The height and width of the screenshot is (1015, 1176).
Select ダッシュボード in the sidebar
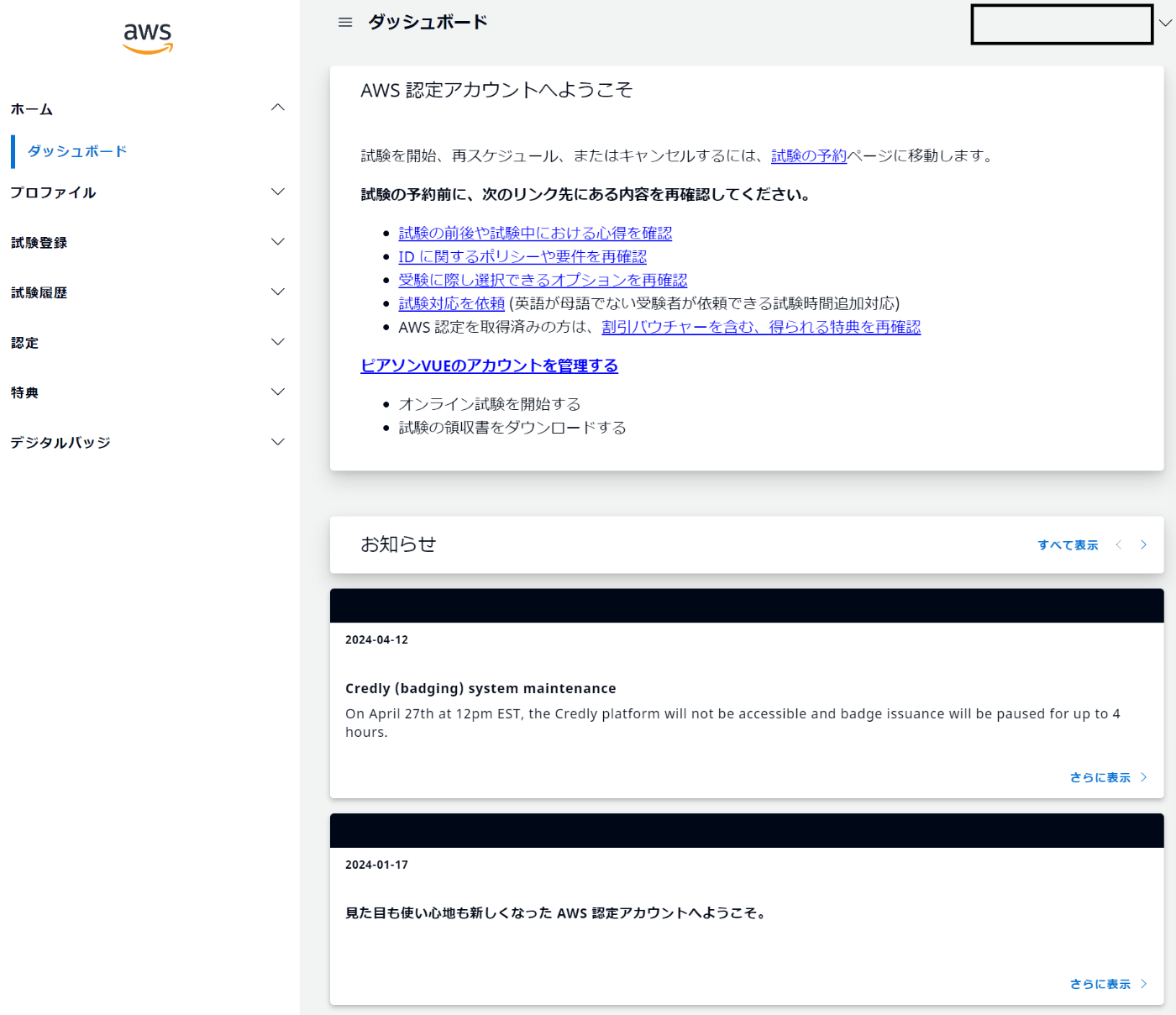(77, 151)
